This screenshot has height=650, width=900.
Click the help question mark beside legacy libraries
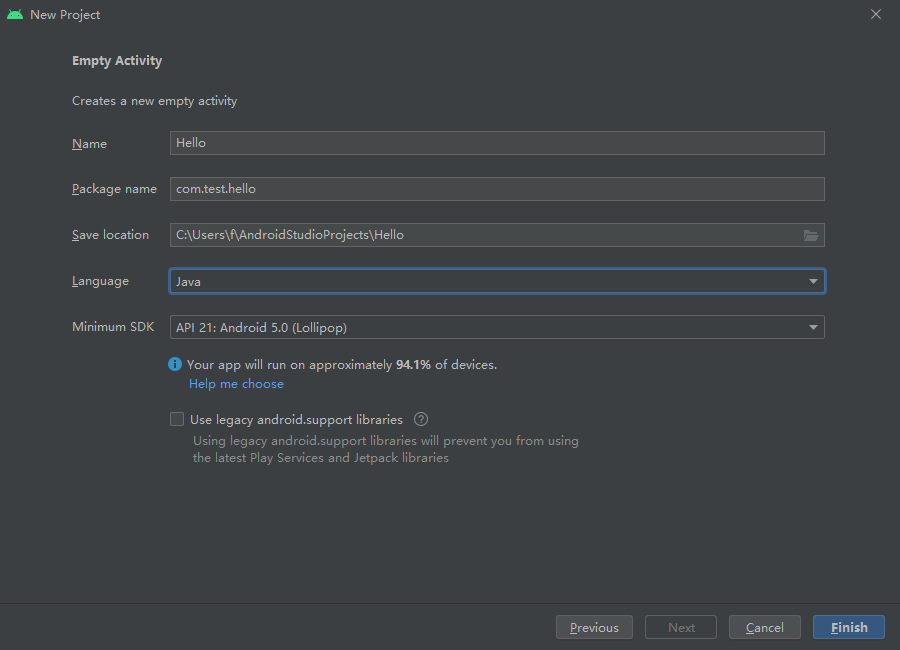pos(421,419)
